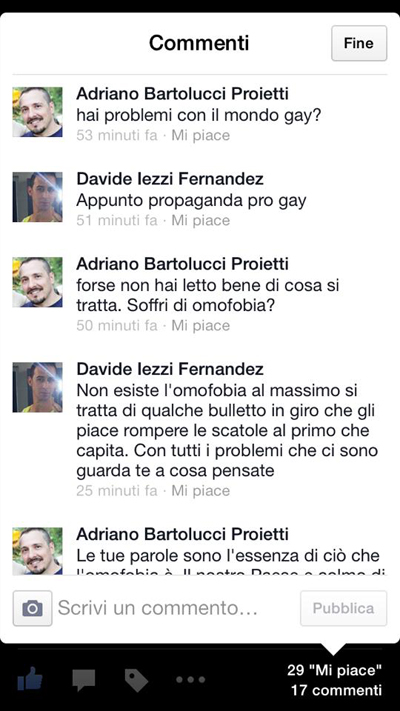
Task: Tap Mi piace under the 25 minuti fa comment
Action: 200,491
